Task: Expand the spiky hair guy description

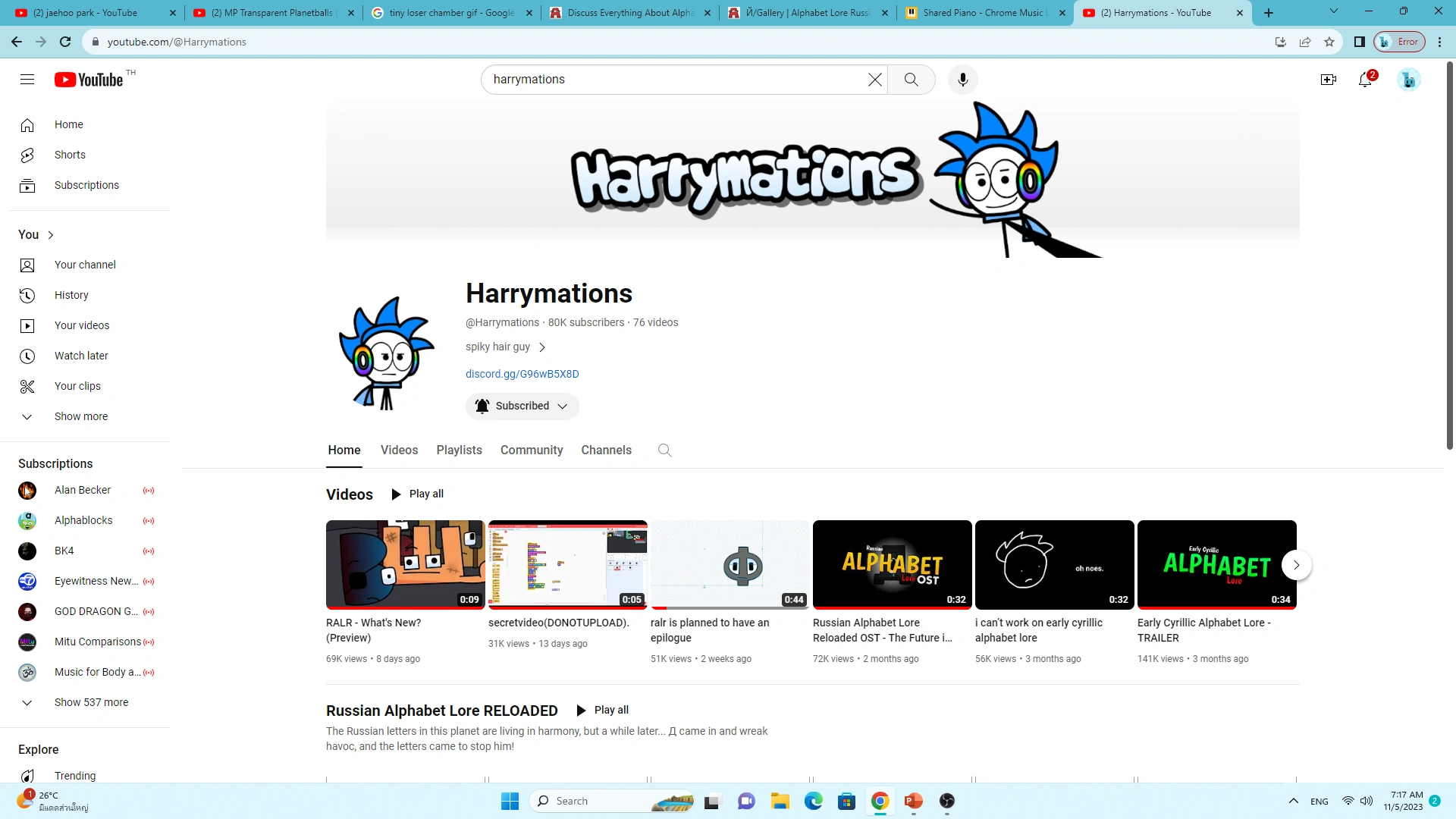Action: 541,347
